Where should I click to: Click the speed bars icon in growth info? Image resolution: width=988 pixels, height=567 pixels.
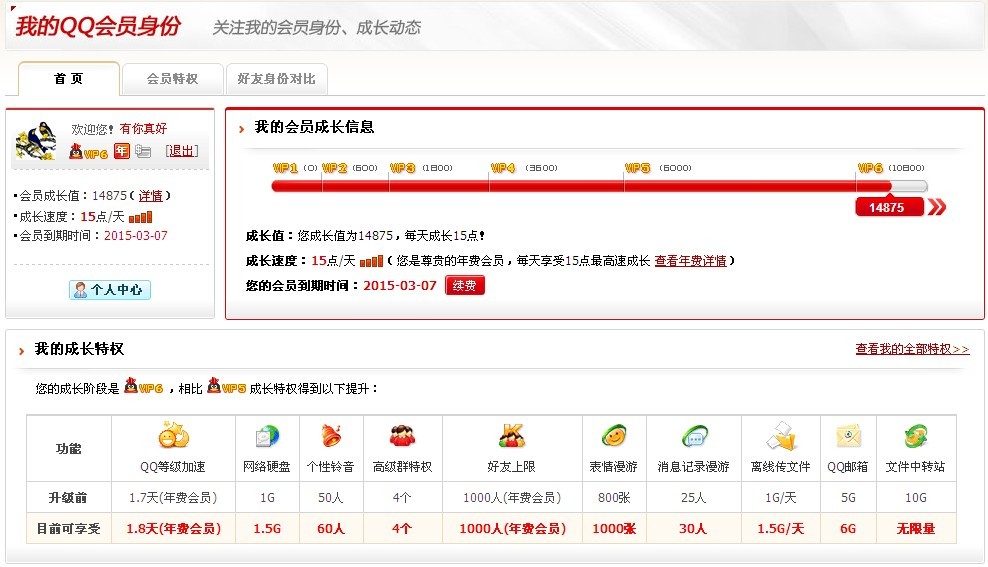pyautogui.click(x=372, y=261)
